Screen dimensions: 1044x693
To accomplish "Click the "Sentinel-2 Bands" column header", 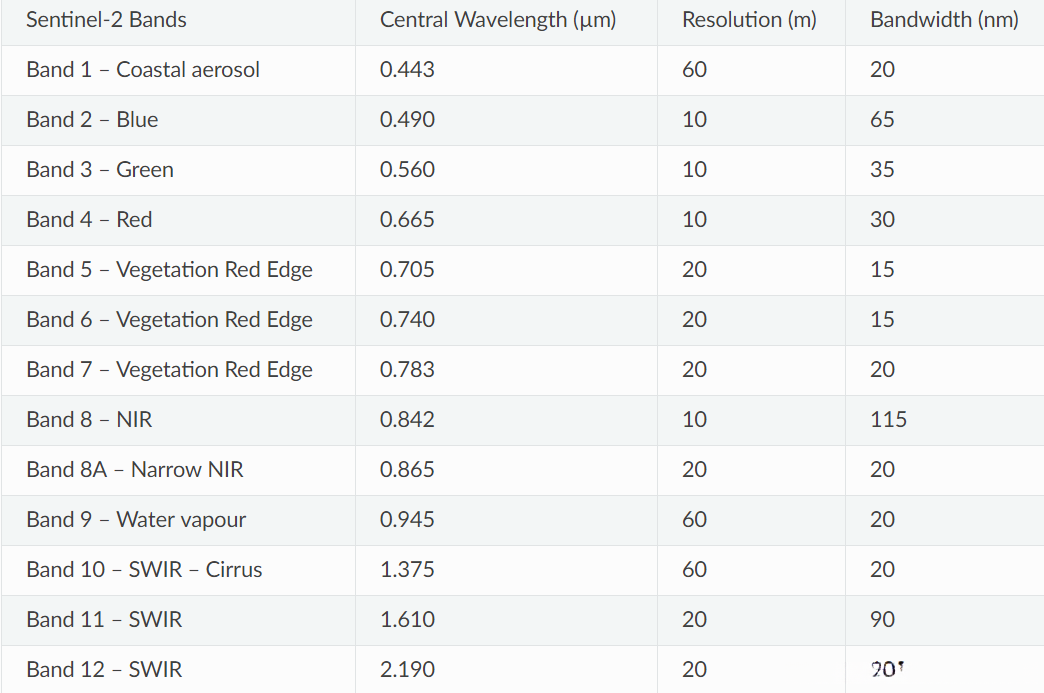I will tap(106, 20).
